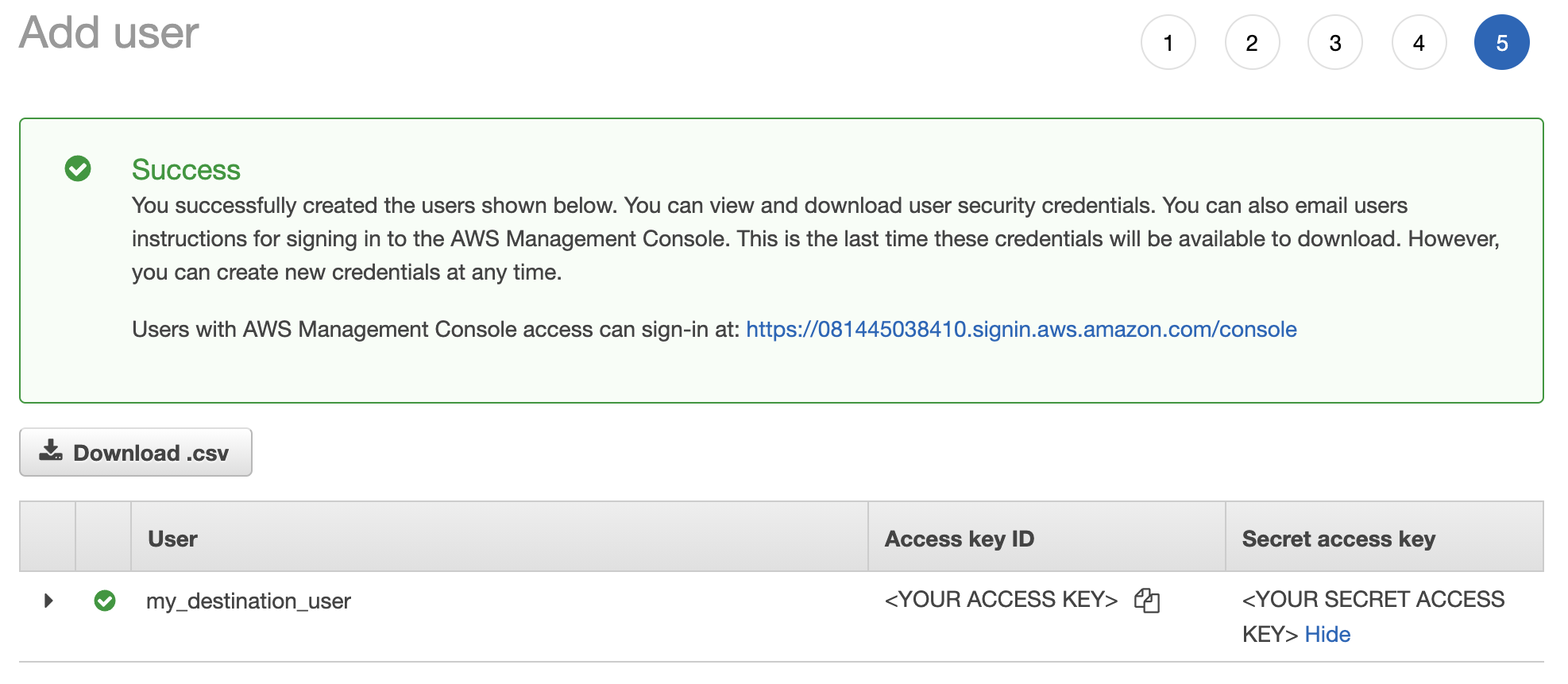Click the Access key ID column header
The height and width of the screenshot is (684, 1568).
pos(960,539)
